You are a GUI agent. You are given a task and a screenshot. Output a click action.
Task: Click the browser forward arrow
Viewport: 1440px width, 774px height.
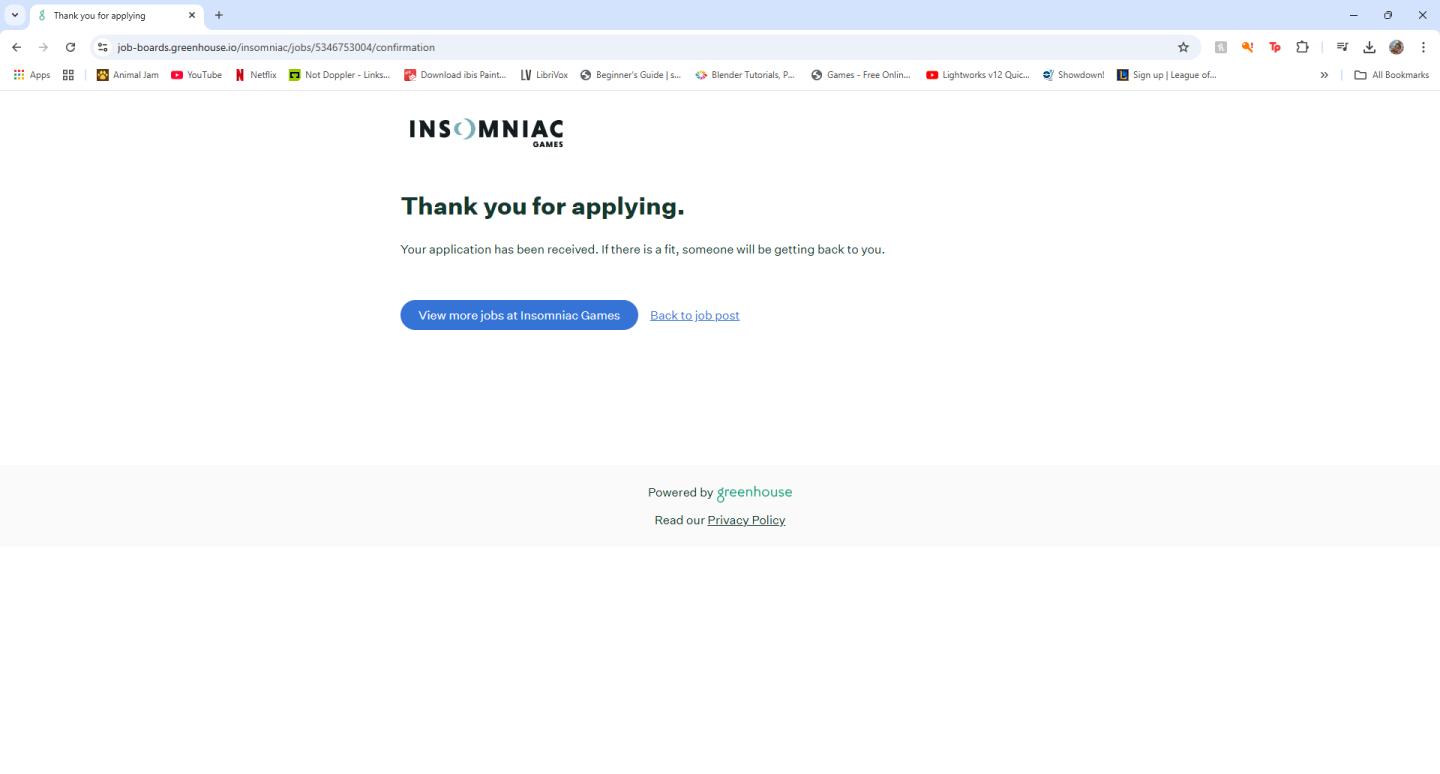[x=43, y=47]
